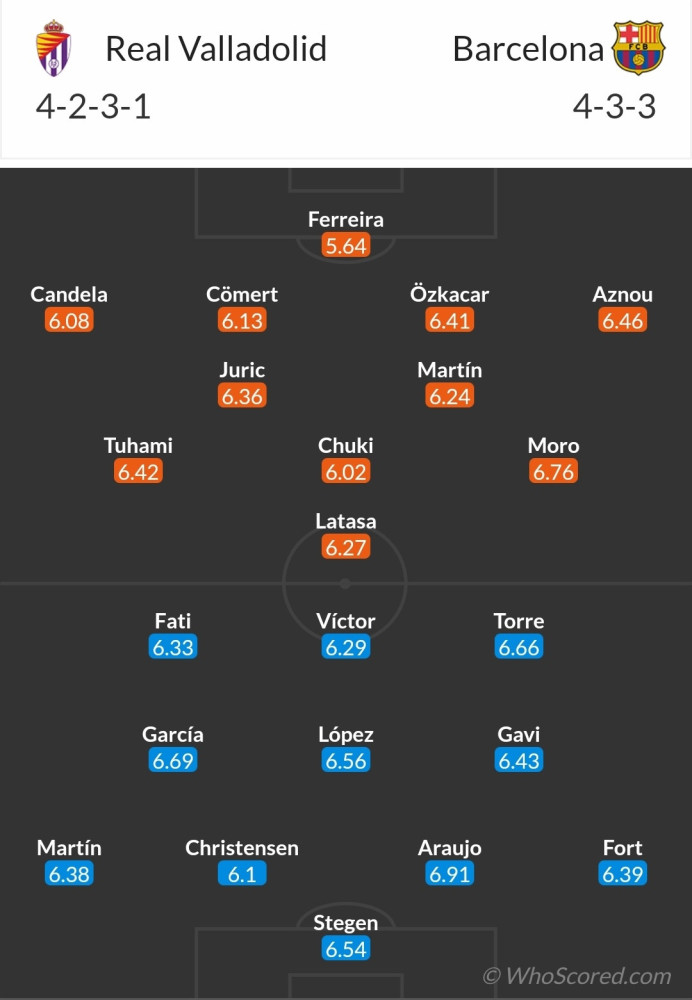Select Valladolid midfielder Juric rated 6.36

pyautogui.click(x=242, y=383)
